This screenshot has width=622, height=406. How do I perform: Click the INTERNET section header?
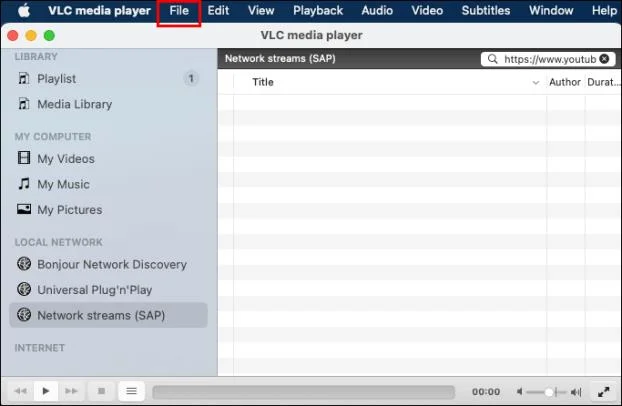point(40,348)
